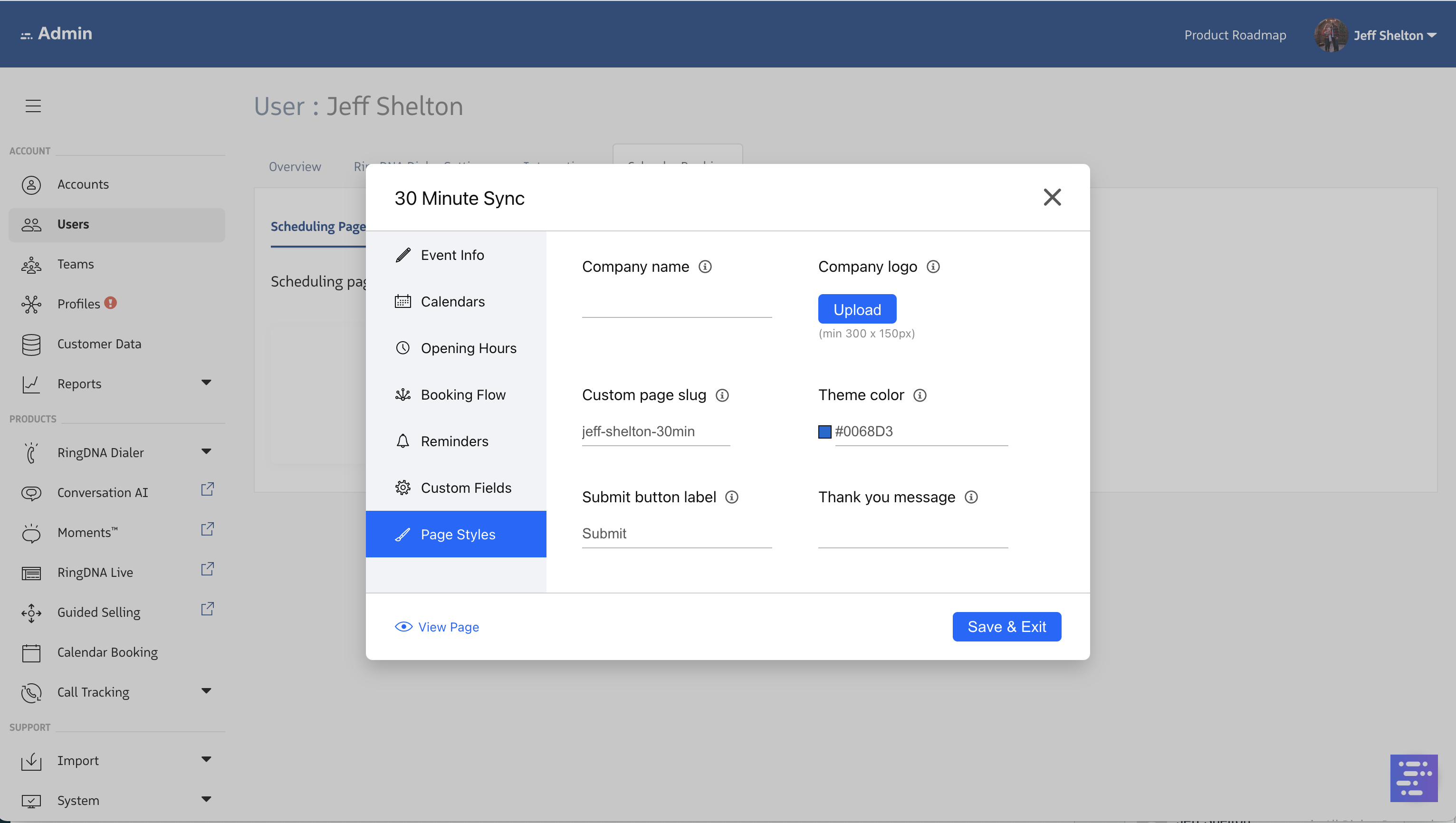Click the Conversation AI external link icon
1456x823 pixels.
tap(208, 489)
